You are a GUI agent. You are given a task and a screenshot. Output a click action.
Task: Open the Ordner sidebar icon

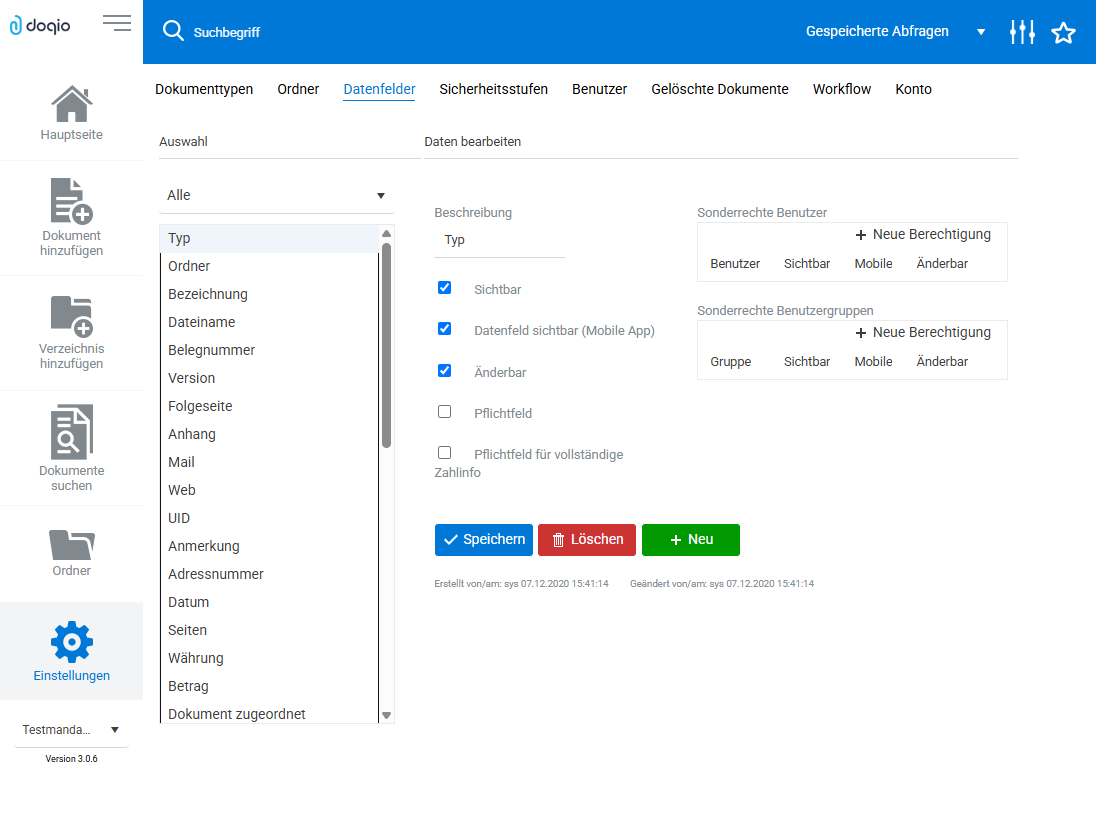(72, 544)
